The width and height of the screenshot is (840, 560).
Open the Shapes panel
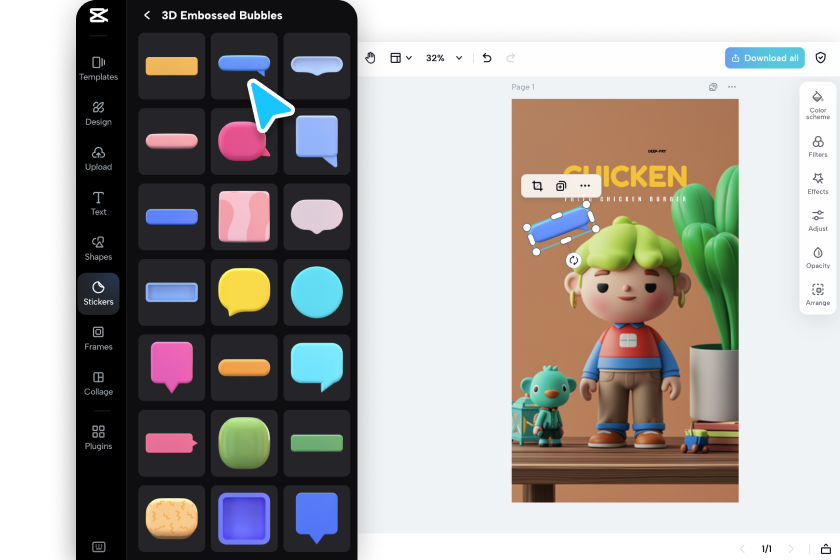[x=99, y=249]
